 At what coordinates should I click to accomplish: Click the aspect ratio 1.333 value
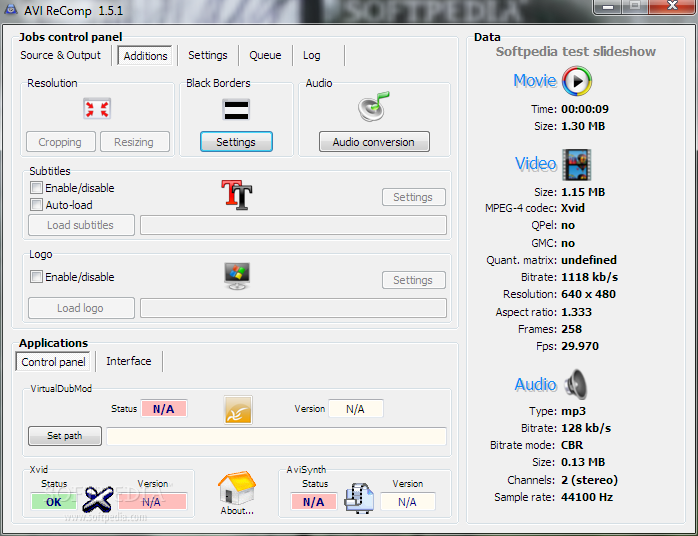pyautogui.click(x=576, y=312)
